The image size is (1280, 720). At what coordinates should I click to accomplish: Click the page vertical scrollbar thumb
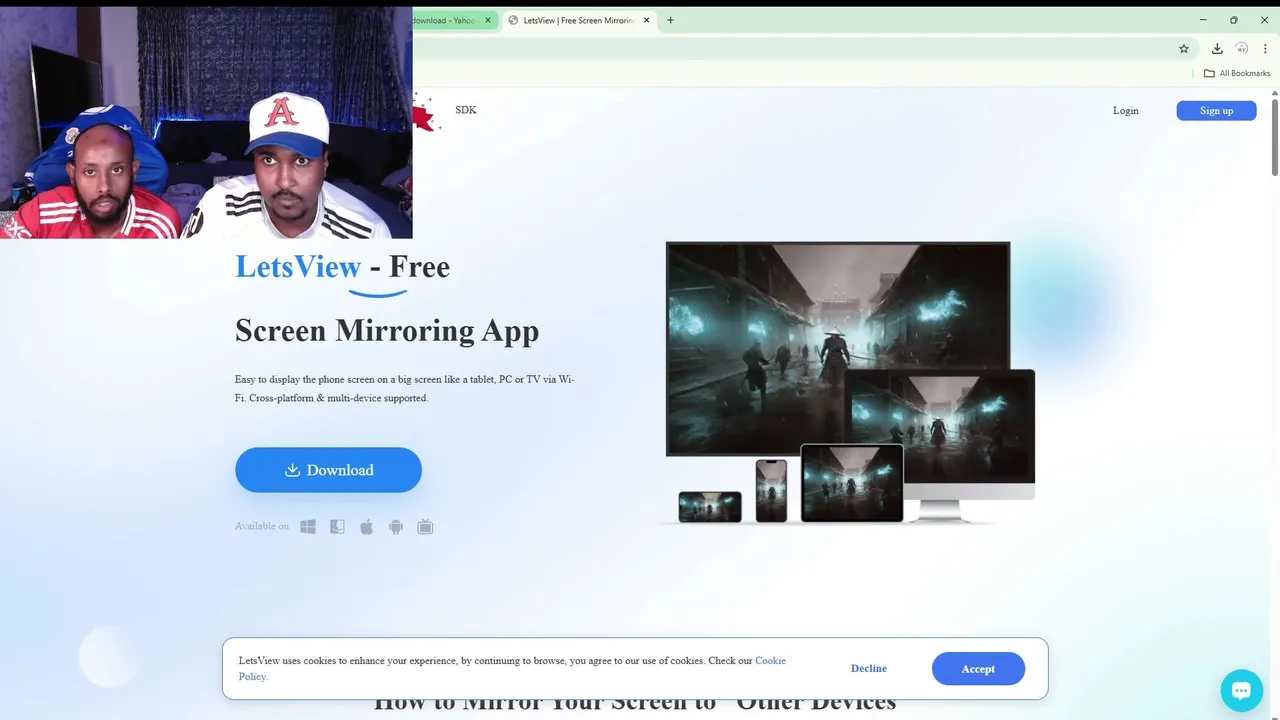point(1275,136)
